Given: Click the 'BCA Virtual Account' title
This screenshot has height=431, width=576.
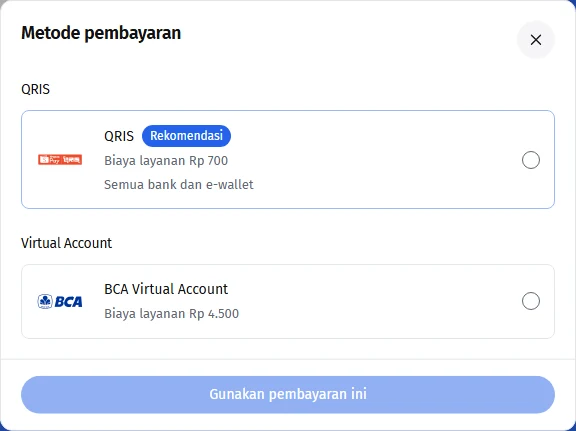Looking at the screenshot, I should [166, 289].
